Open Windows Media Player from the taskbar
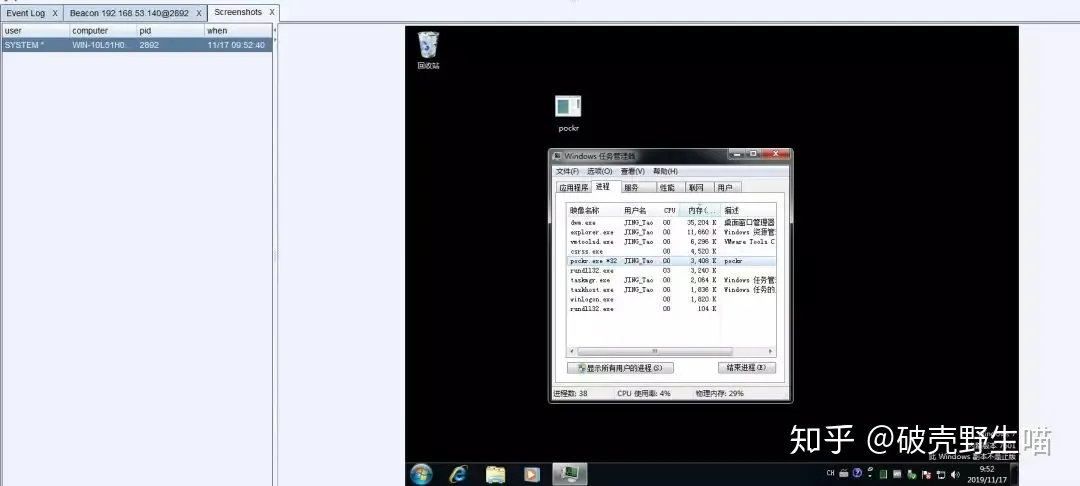The width and height of the screenshot is (1080, 486). (532, 474)
